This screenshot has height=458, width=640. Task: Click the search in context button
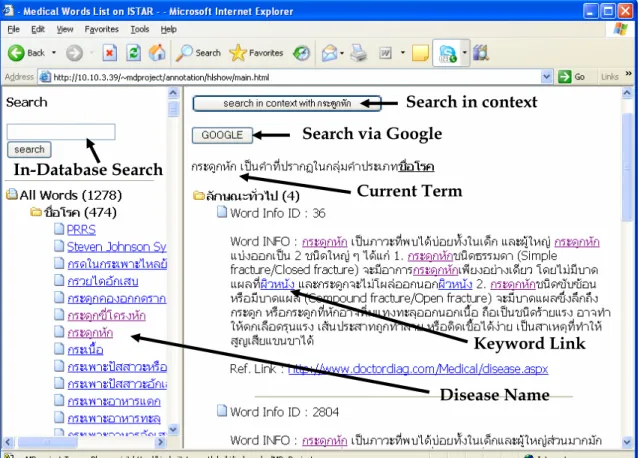[287, 104]
